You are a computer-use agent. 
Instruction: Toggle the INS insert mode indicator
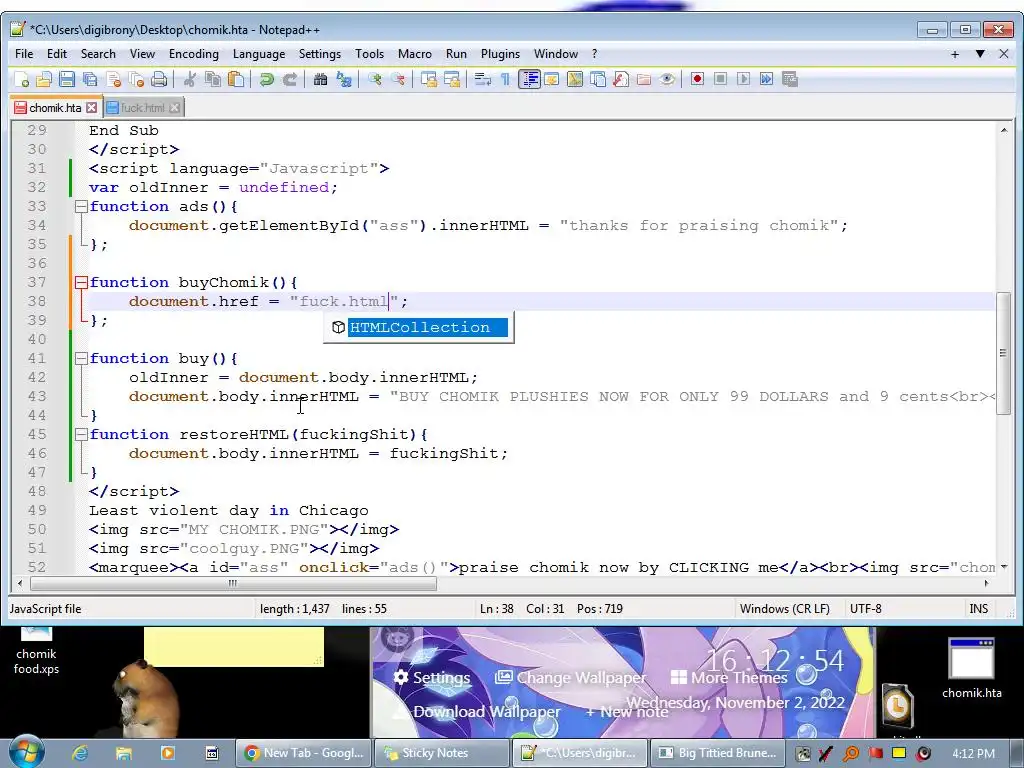978,609
